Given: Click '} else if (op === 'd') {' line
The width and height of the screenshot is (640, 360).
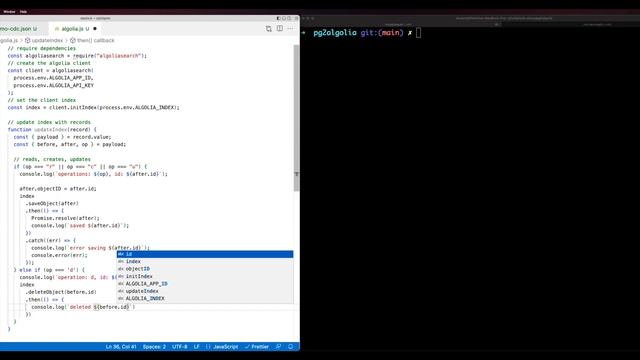Looking at the screenshot, I should coord(49,270).
